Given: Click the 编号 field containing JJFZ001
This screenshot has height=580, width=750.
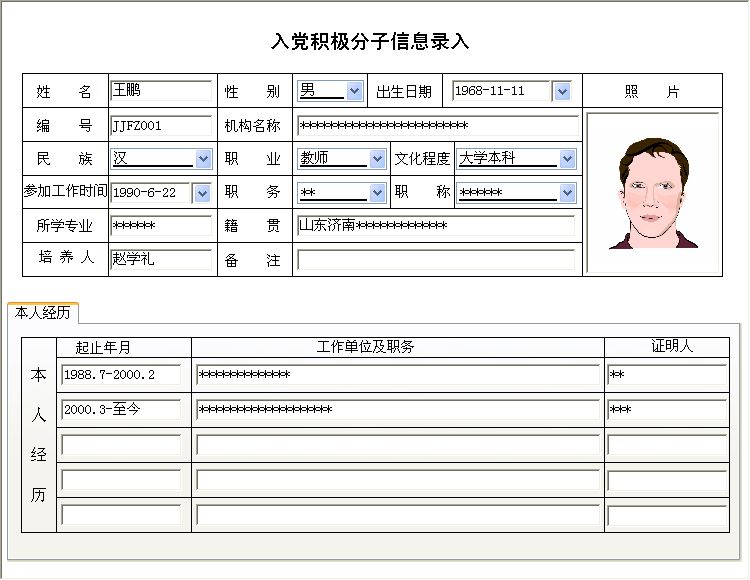Looking at the screenshot, I should click(x=160, y=126).
